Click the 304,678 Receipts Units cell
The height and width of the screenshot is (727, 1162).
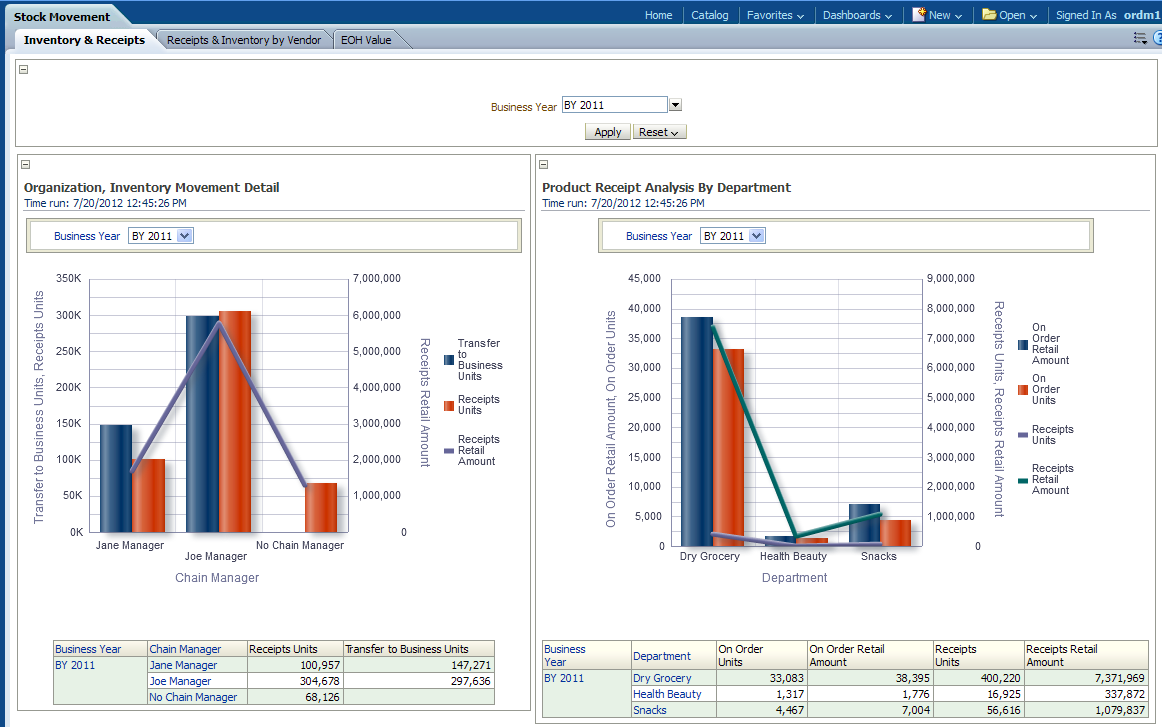tap(295, 681)
